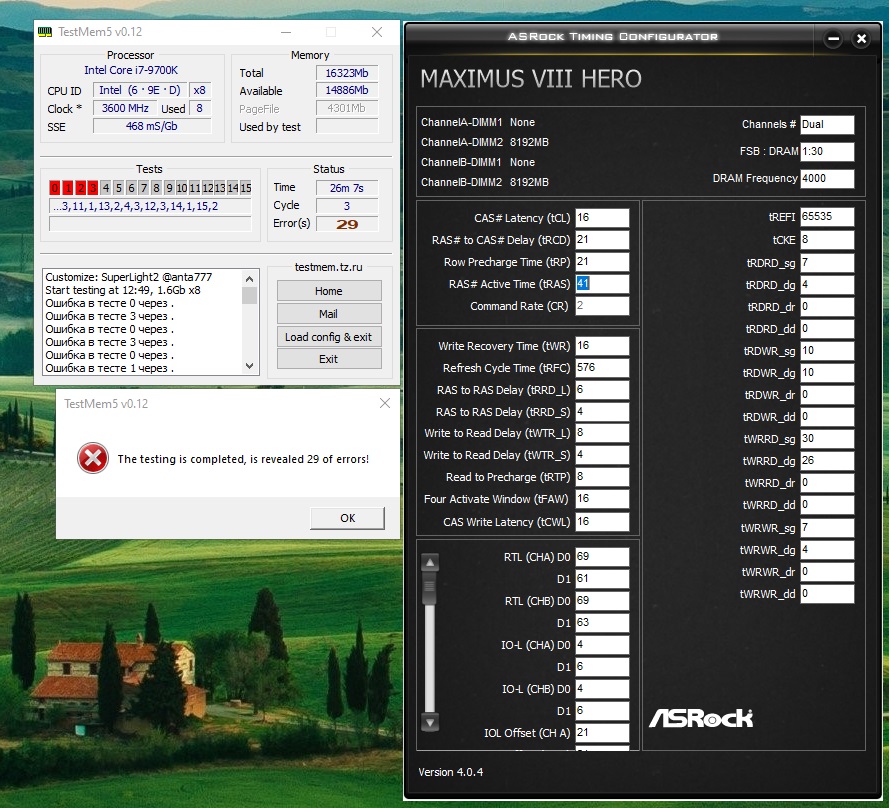Click the log scroll down arrow in TestMem5

tap(249, 366)
